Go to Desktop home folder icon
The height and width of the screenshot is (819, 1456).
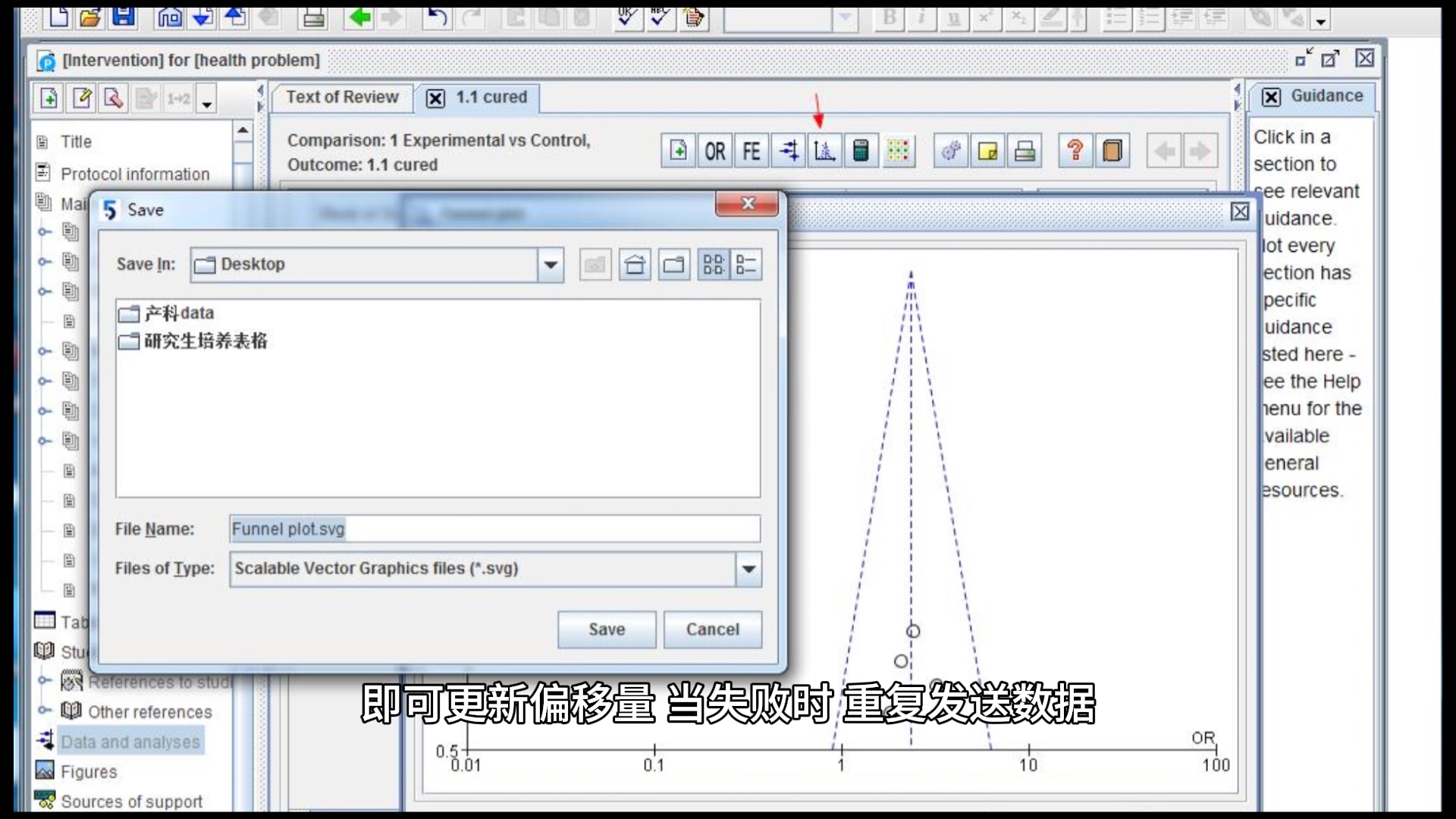(x=635, y=265)
